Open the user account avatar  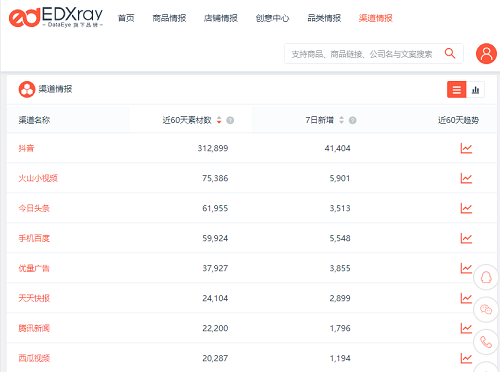486,53
